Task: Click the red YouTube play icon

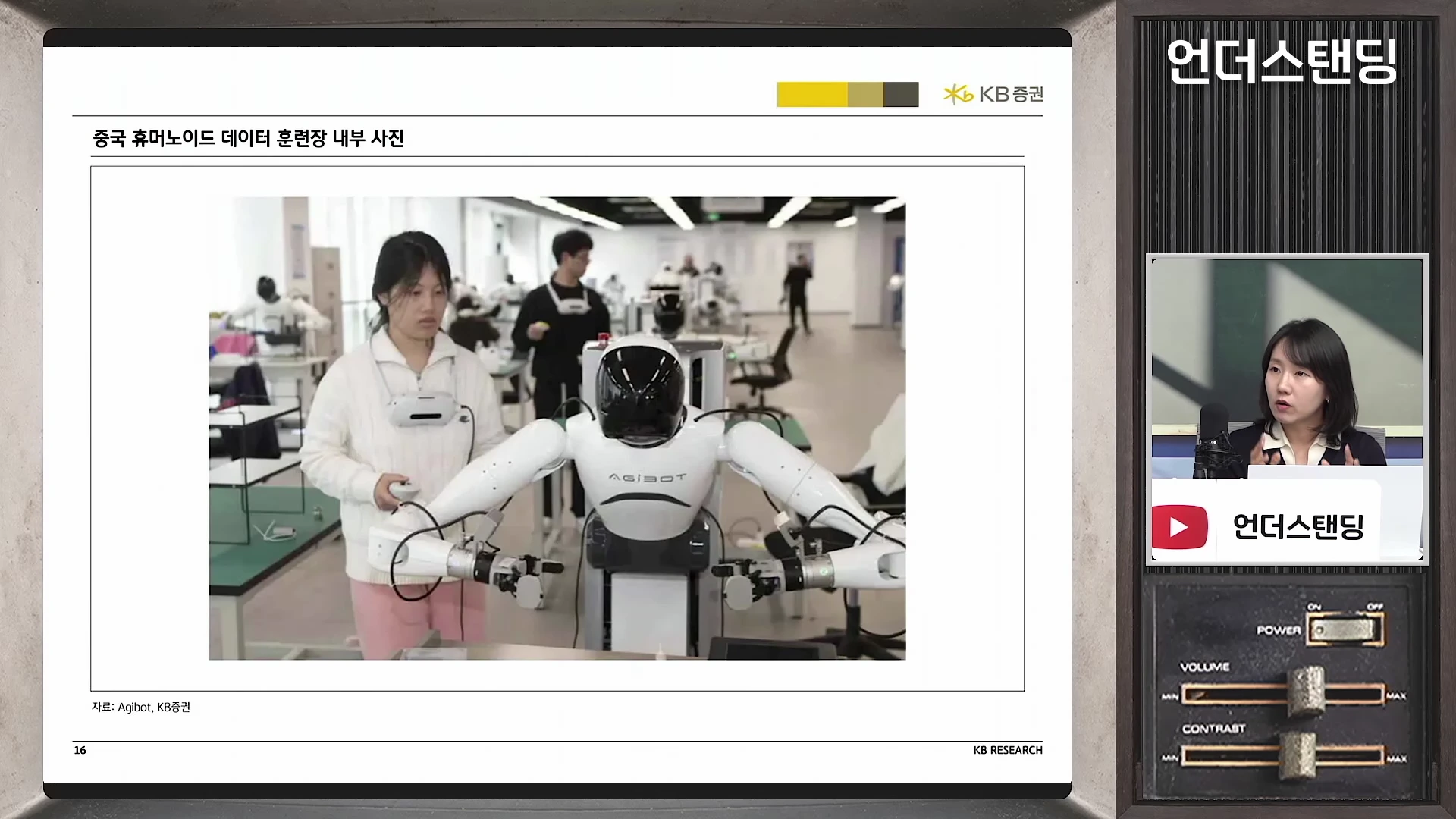Action: pos(1179,526)
